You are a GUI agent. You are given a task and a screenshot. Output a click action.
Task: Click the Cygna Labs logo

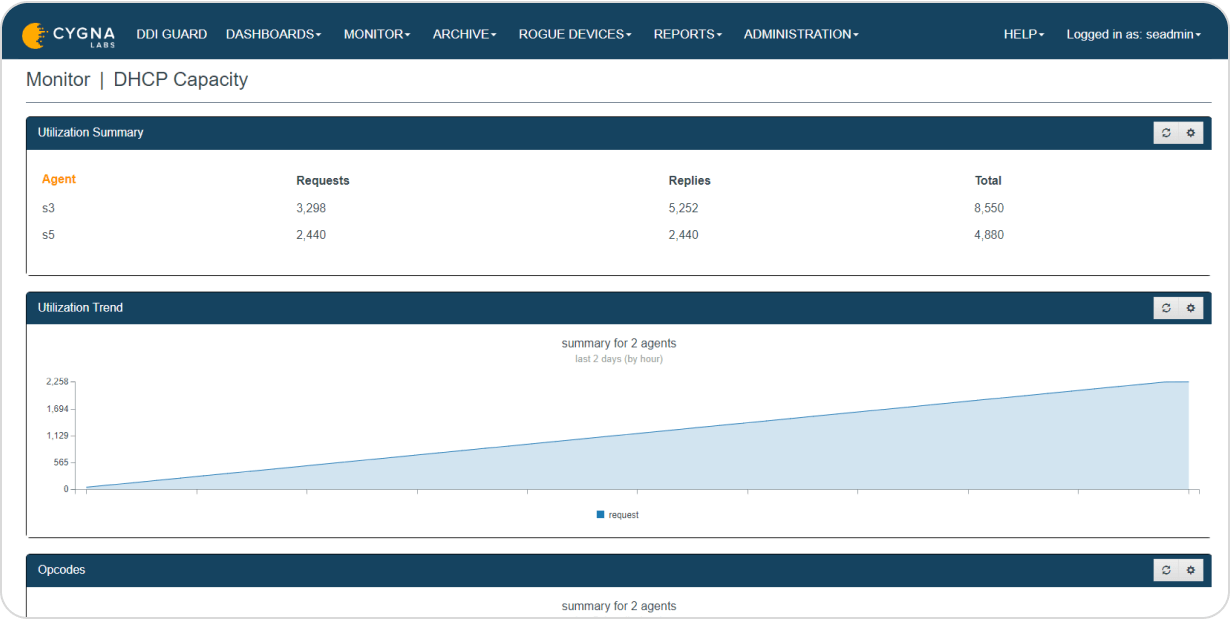[67, 33]
